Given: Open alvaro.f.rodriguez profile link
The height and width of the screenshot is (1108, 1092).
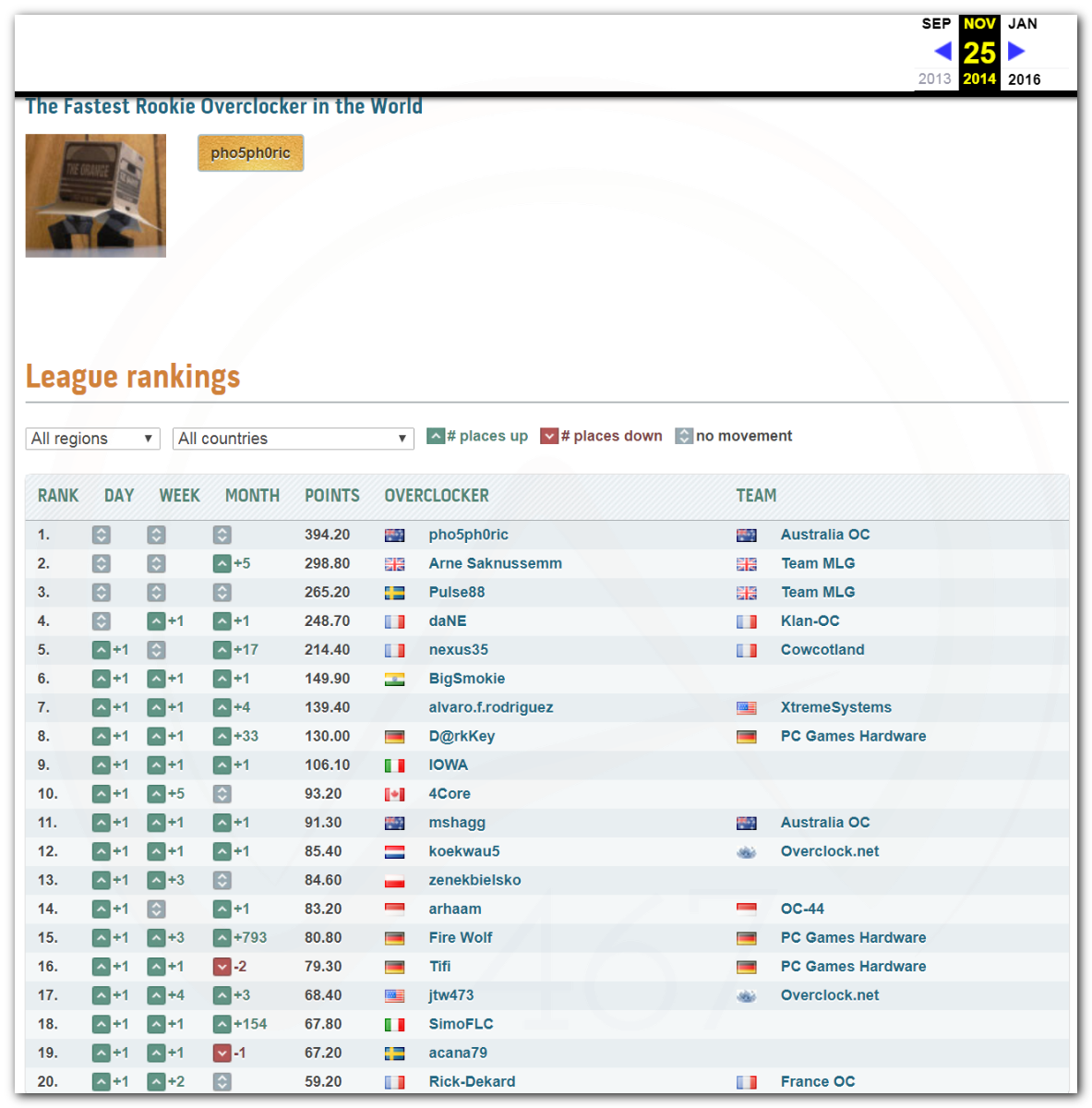Looking at the screenshot, I should 490,707.
